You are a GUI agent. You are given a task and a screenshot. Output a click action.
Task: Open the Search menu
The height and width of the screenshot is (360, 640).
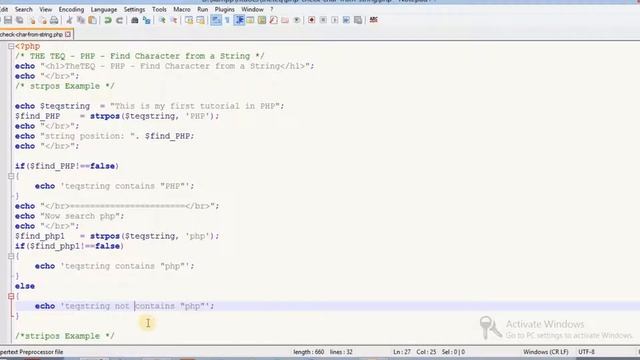click(x=23, y=9)
